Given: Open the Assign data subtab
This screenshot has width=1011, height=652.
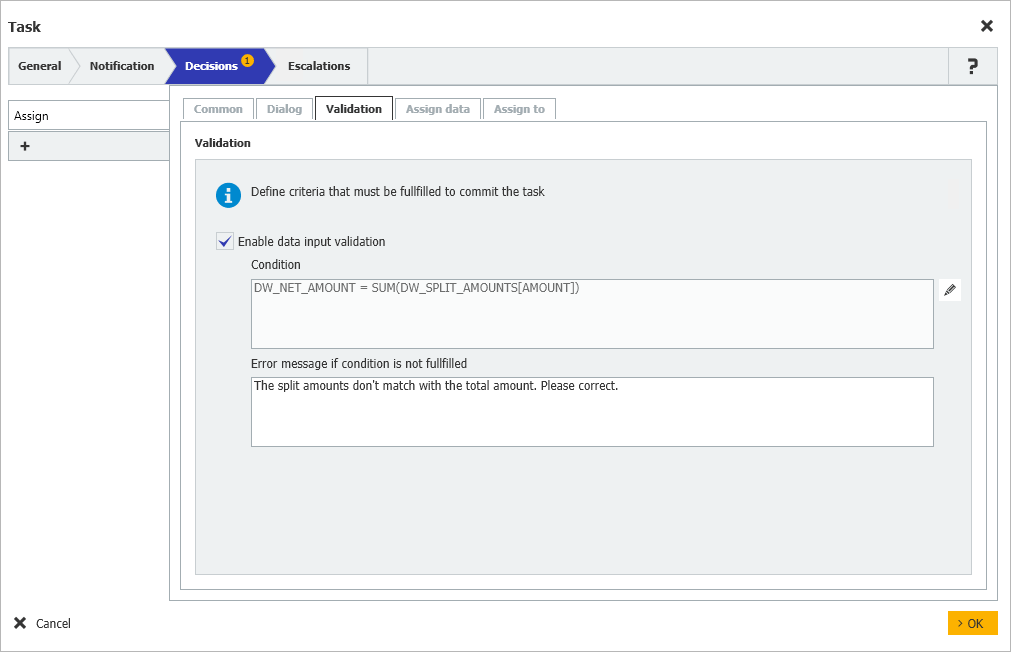Looking at the screenshot, I should [437, 109].
